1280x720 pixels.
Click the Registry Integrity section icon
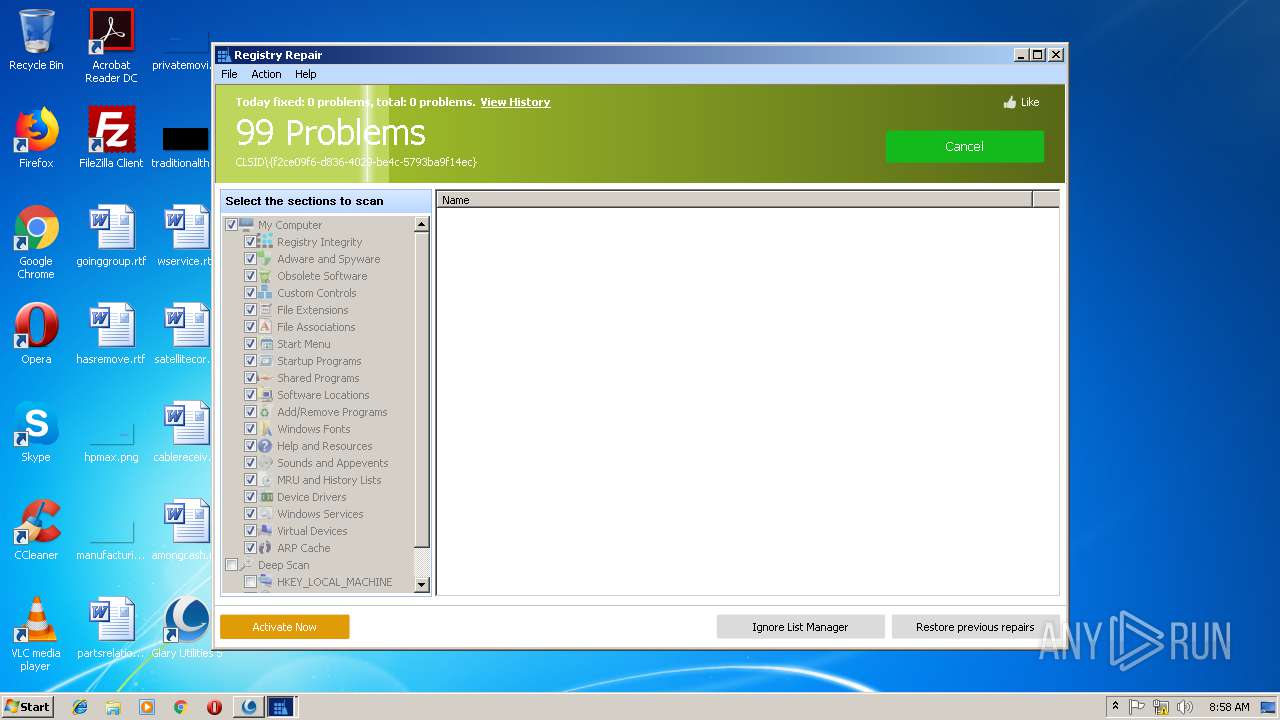coord(266,242)
